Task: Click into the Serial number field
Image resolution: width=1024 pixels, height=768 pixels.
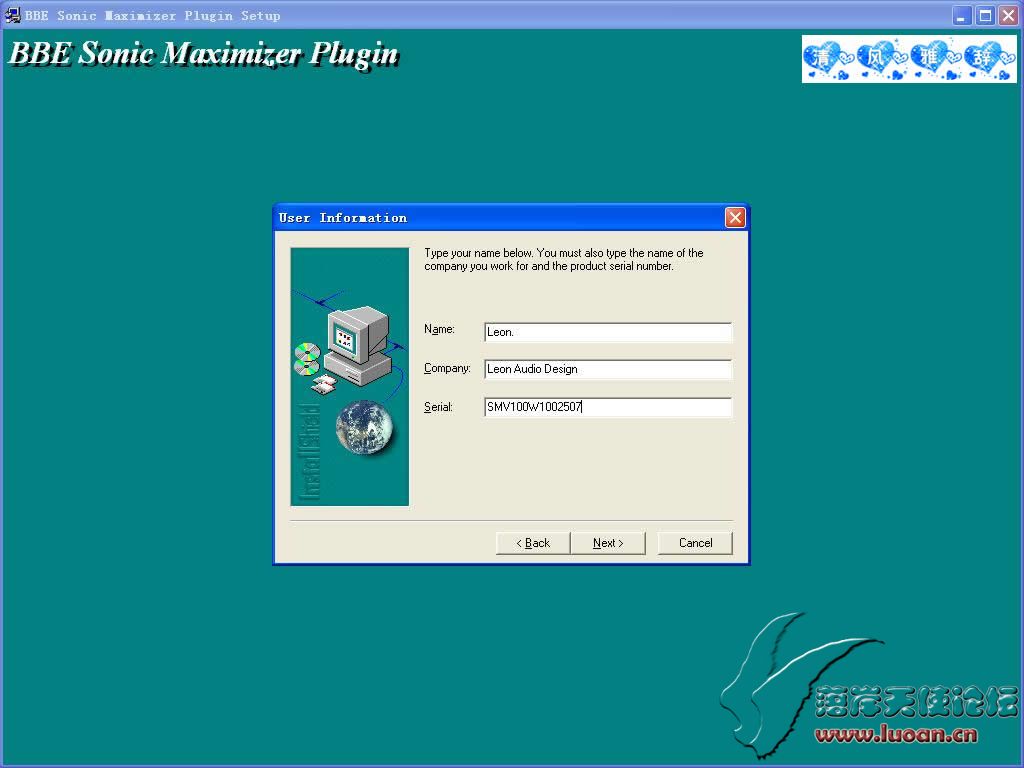Action: 608,407
